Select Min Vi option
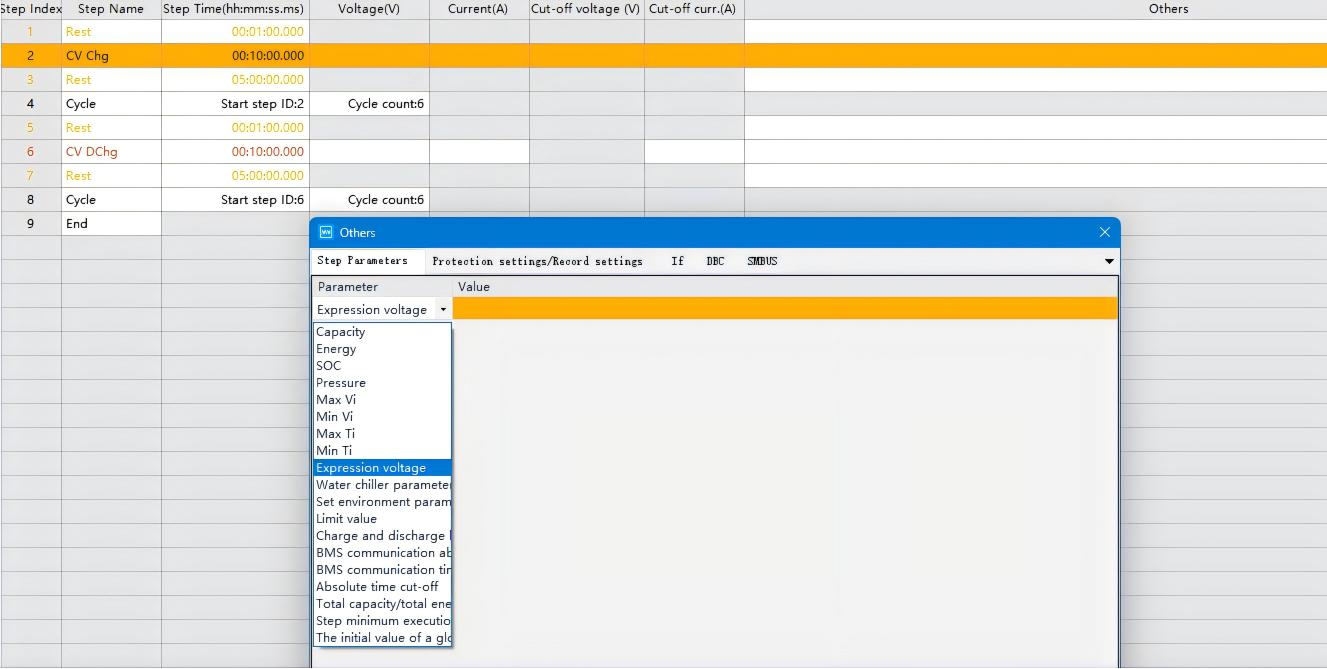 click(x=382, y=417)
